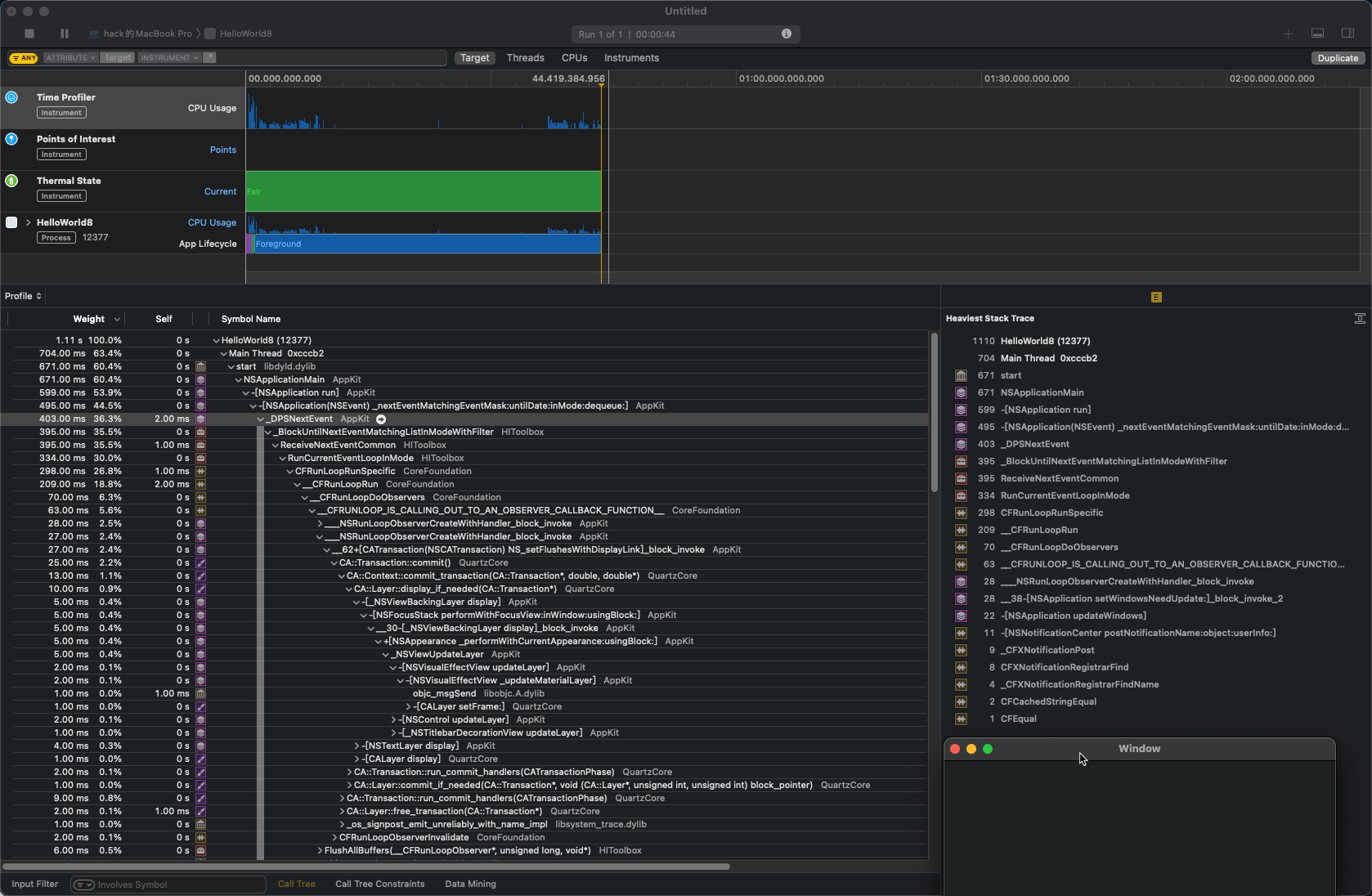This screenshot has height=896, width=1372.
Task: Click the icon beside _DPSNextEvent in heaviest stack
Action: (x=961, y=445)
